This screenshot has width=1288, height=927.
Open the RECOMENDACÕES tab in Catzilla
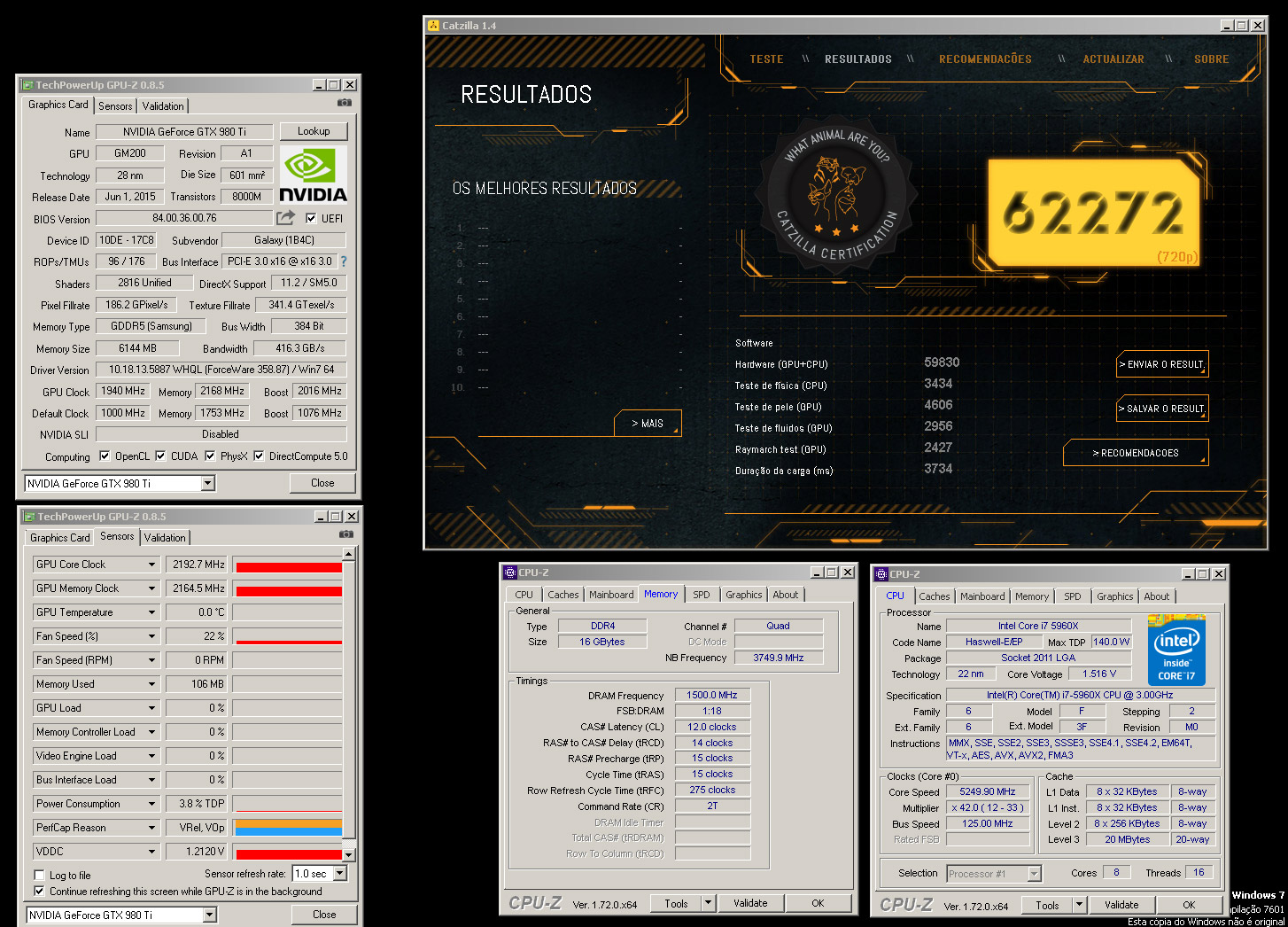[x=985, y=59]
